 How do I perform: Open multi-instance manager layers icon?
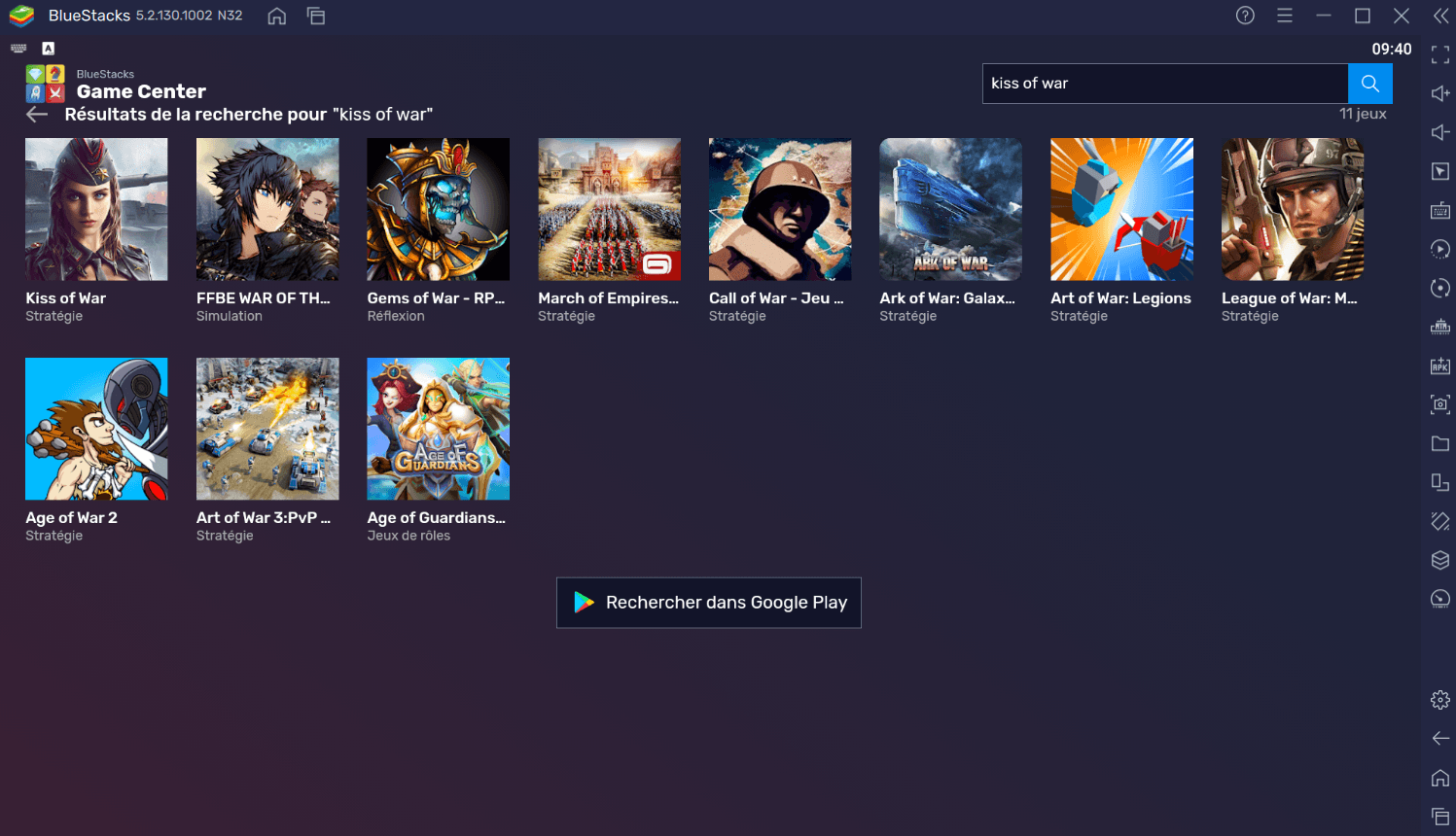[x=1440, y=560]
